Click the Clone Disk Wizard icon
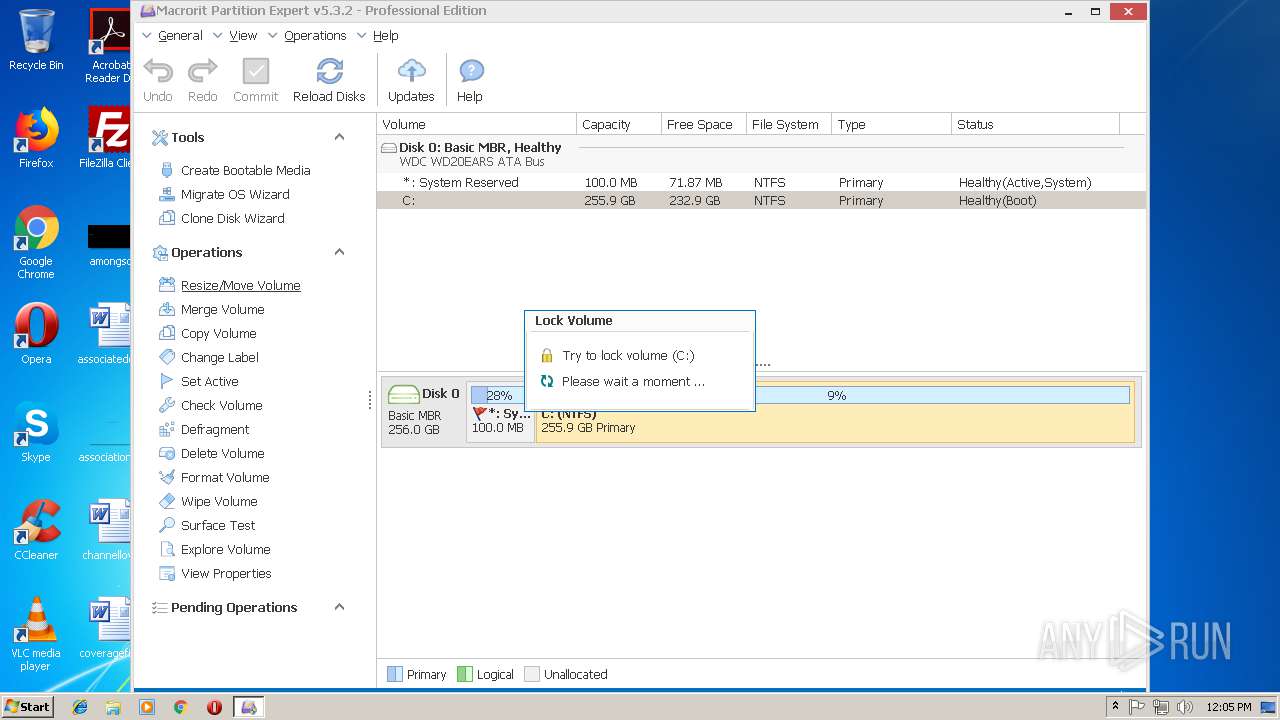Viewport: 1280px width, 720px height. [167, 218]
